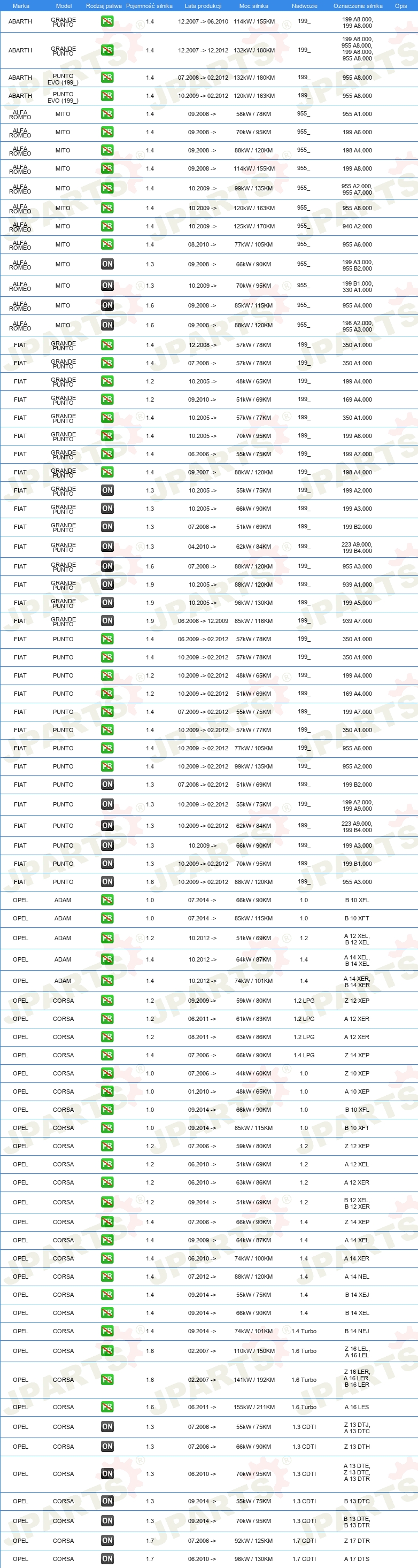
Task: Click petrol icon for Fiat Grande Punto 70kW/95KM row
Action: pos(107,436)
